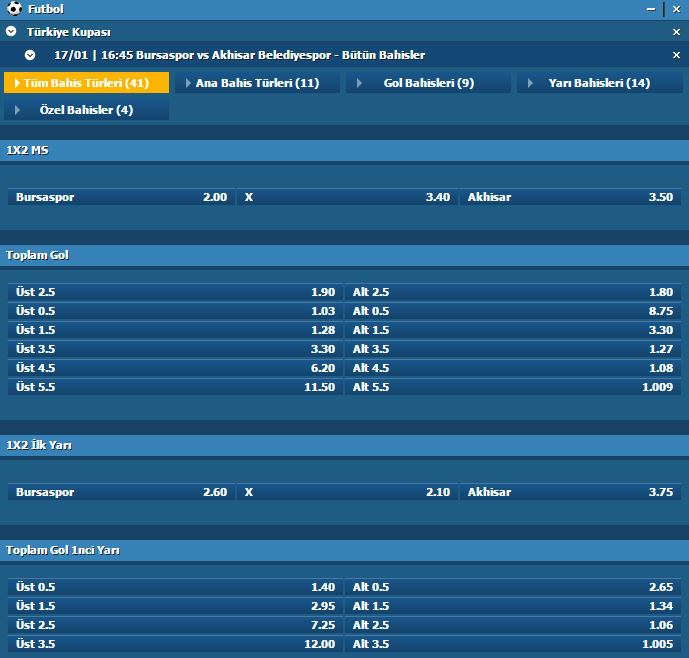Open the Özel Bahisler (4) tab

(86, 110)
